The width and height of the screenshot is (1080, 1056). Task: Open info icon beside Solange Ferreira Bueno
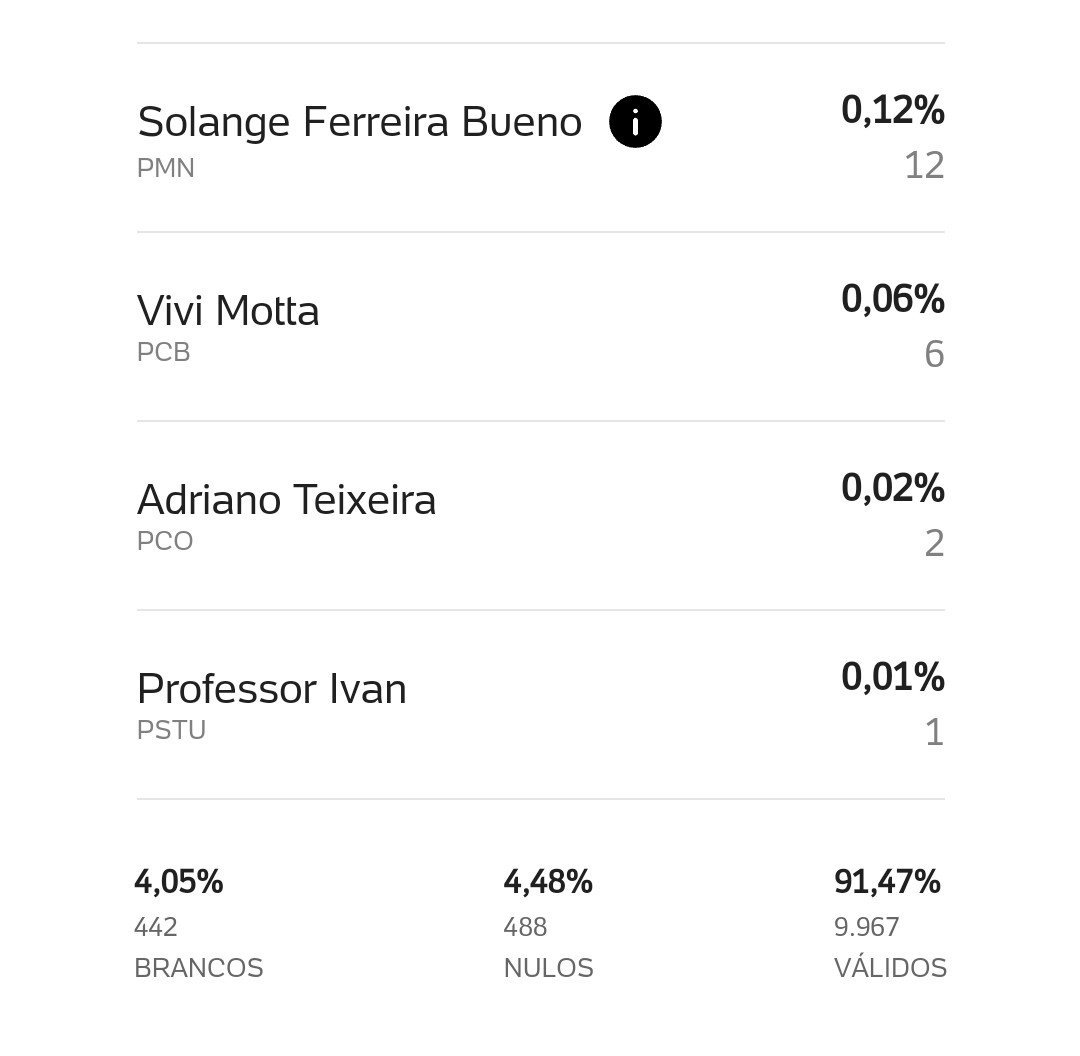[635, 122]
